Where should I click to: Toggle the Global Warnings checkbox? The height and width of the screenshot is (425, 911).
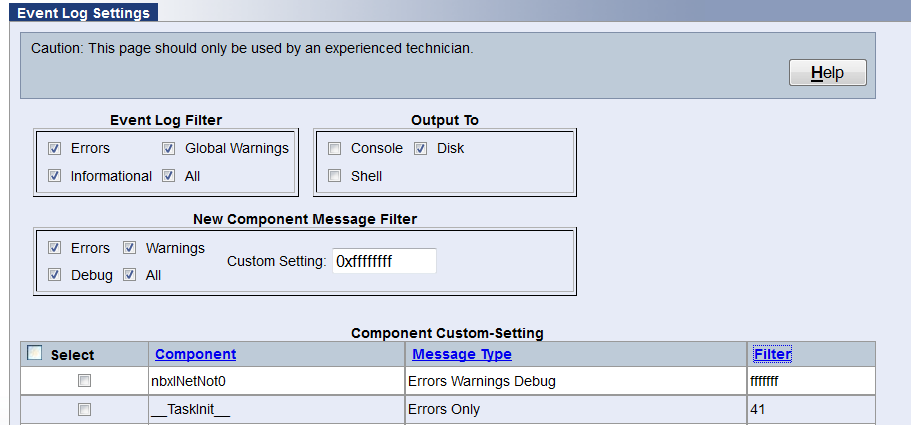point(168,149)
